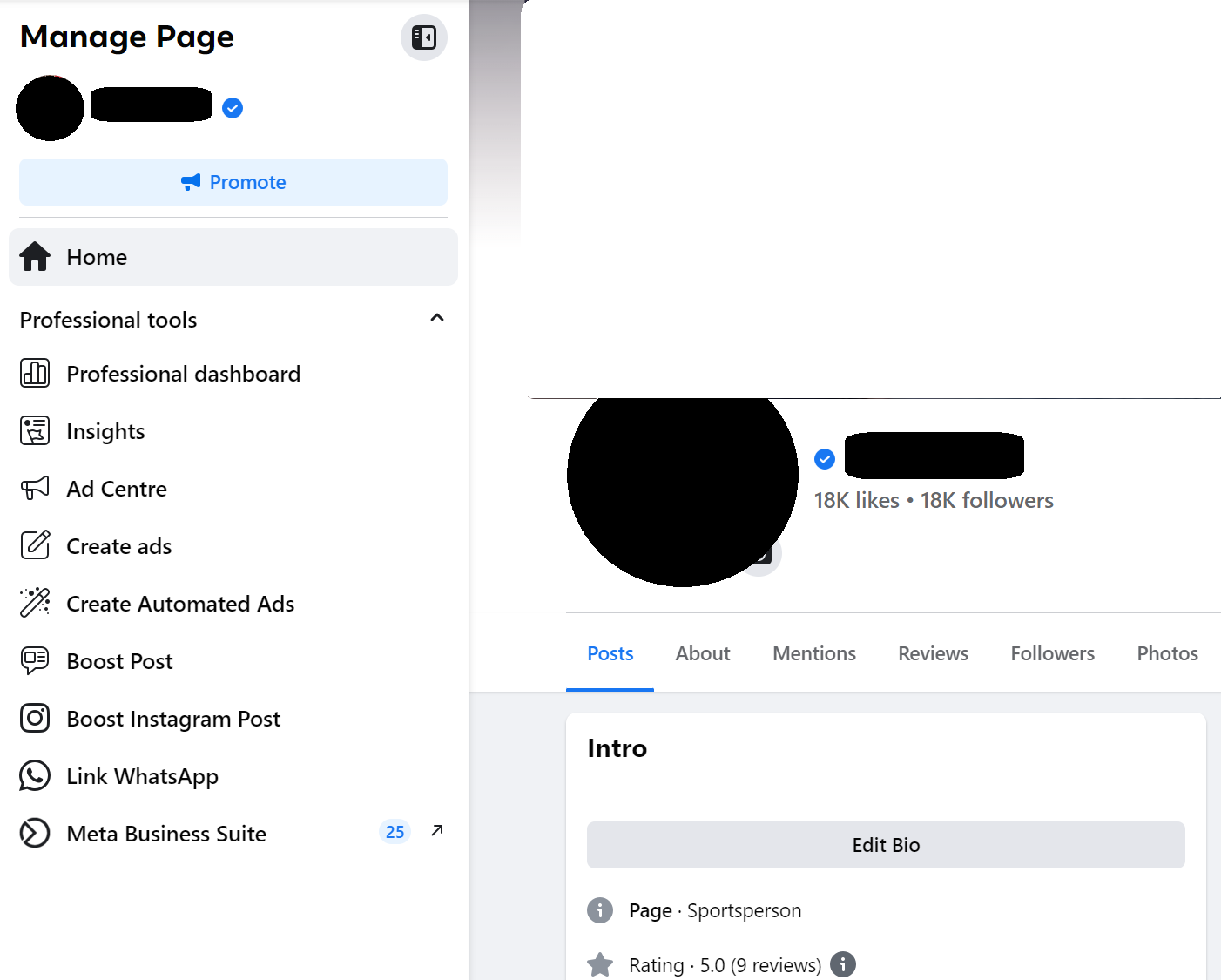The width and height of the screenshot is (1221, 980).
Task: Click Boost Instagram Post icon
Action: click(x=35, y=718)
